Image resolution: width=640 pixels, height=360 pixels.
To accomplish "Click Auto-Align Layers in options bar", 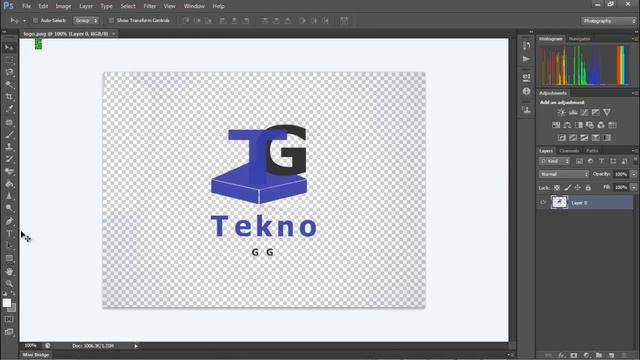I will (344, 20).
